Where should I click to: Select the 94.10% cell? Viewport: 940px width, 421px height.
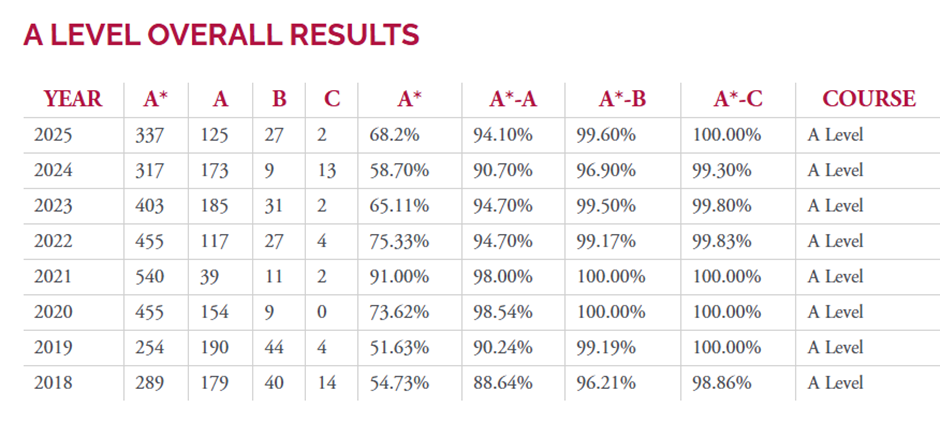pos(502,135)
